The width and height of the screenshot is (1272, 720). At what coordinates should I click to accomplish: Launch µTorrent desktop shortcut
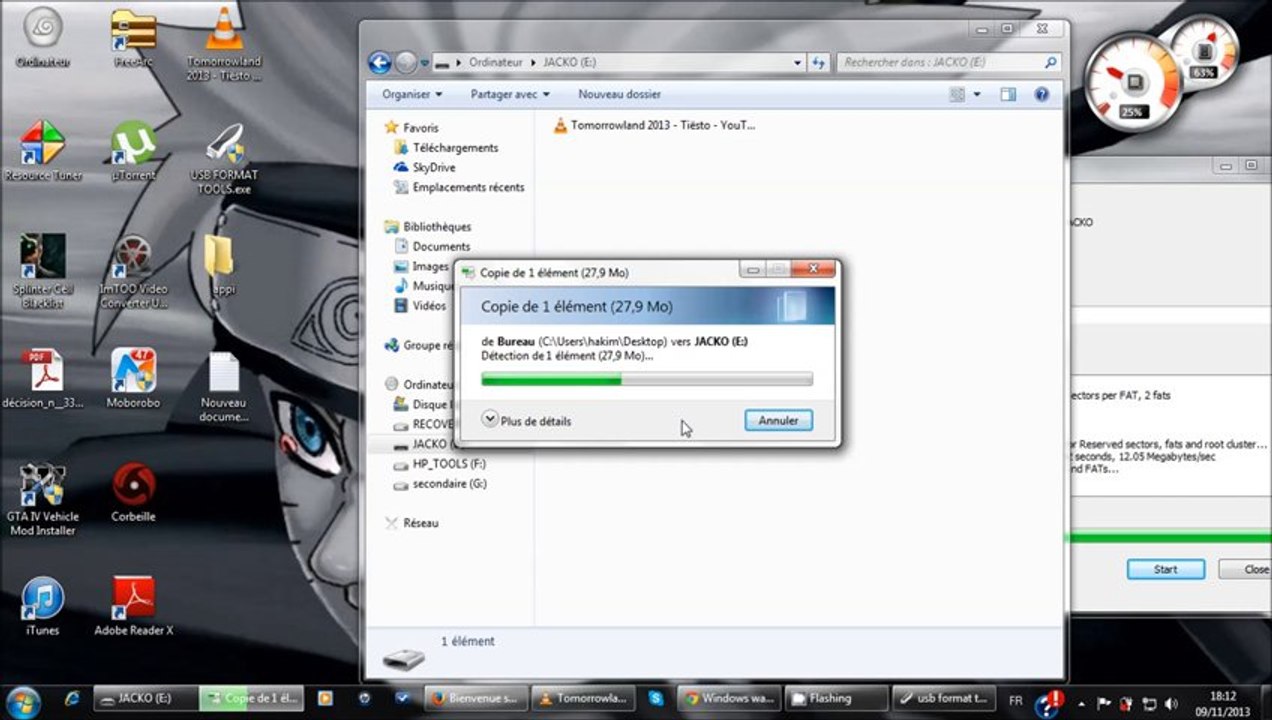(133, 150)
